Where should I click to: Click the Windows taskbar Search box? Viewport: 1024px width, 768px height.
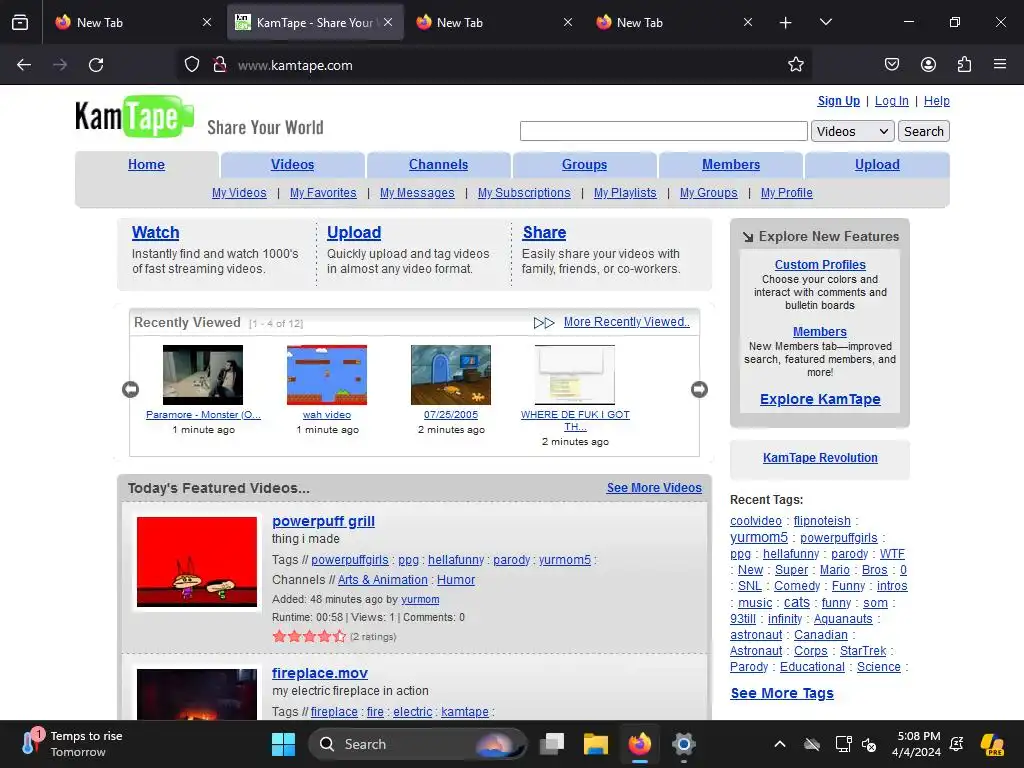(418, 744)
